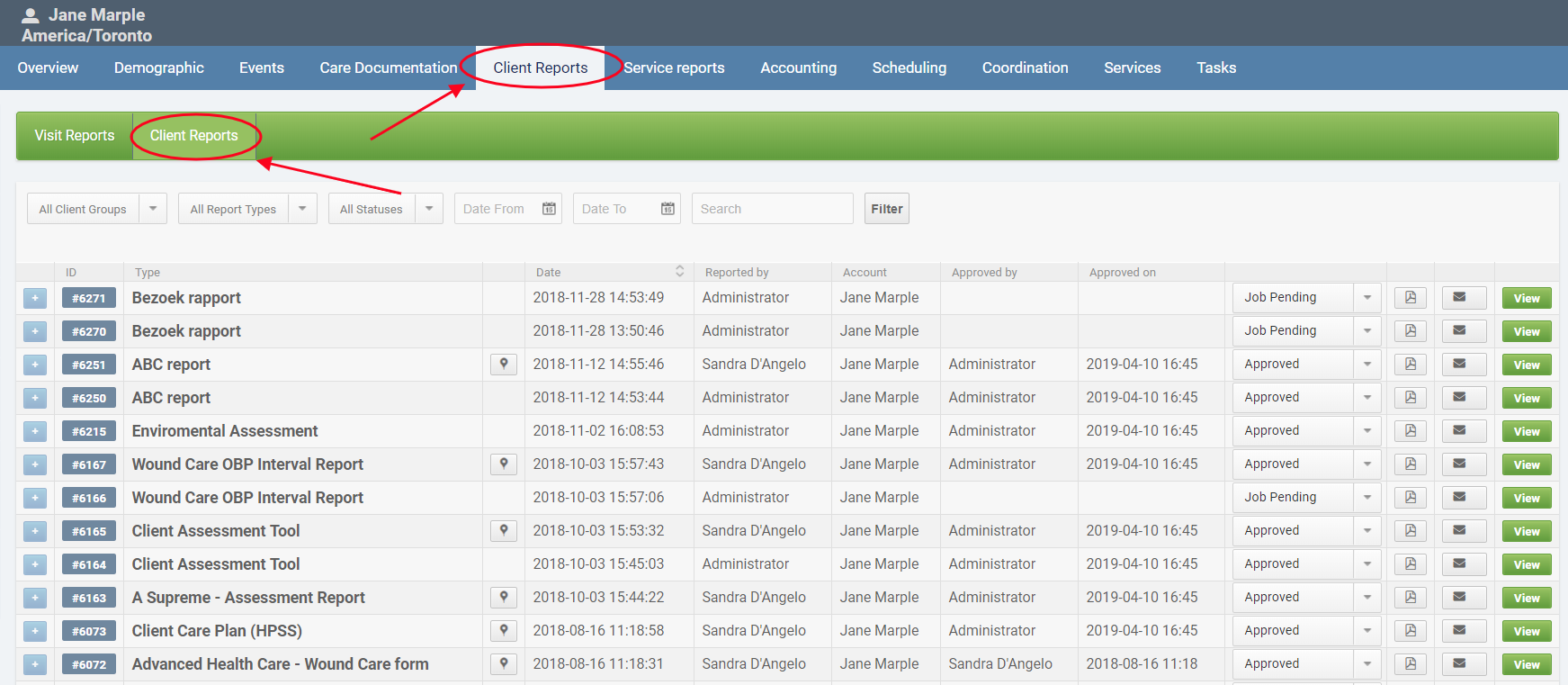Click the PDF icon for report #6271
The width and height of the screenshot is (1568, 685).
1410,298
